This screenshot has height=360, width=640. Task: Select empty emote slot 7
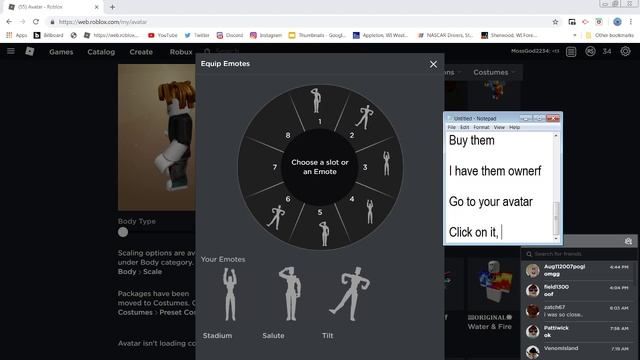(x=261, y=167)
